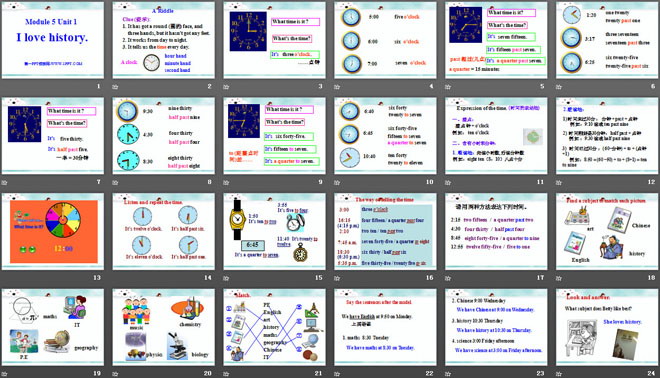
Task: Select the 'I love history' title slide
Action: click(53, 40)
